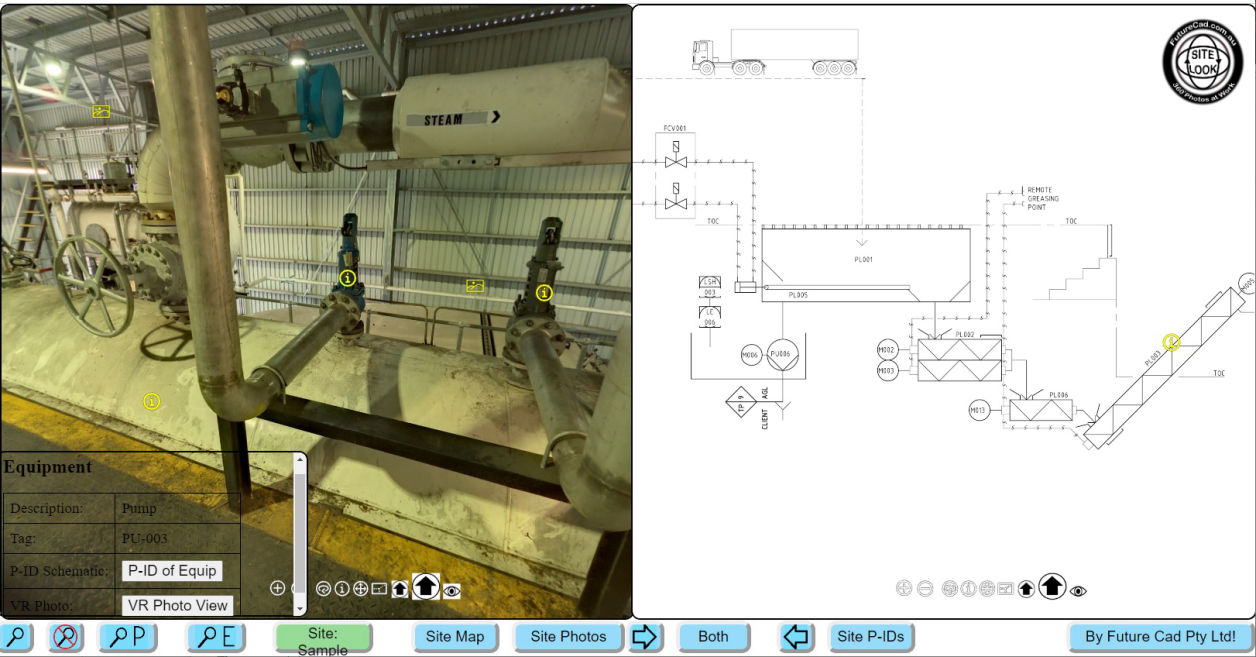
Task: Click the crossed-out magnifier clear search button
Action: [x=66, y=637]
